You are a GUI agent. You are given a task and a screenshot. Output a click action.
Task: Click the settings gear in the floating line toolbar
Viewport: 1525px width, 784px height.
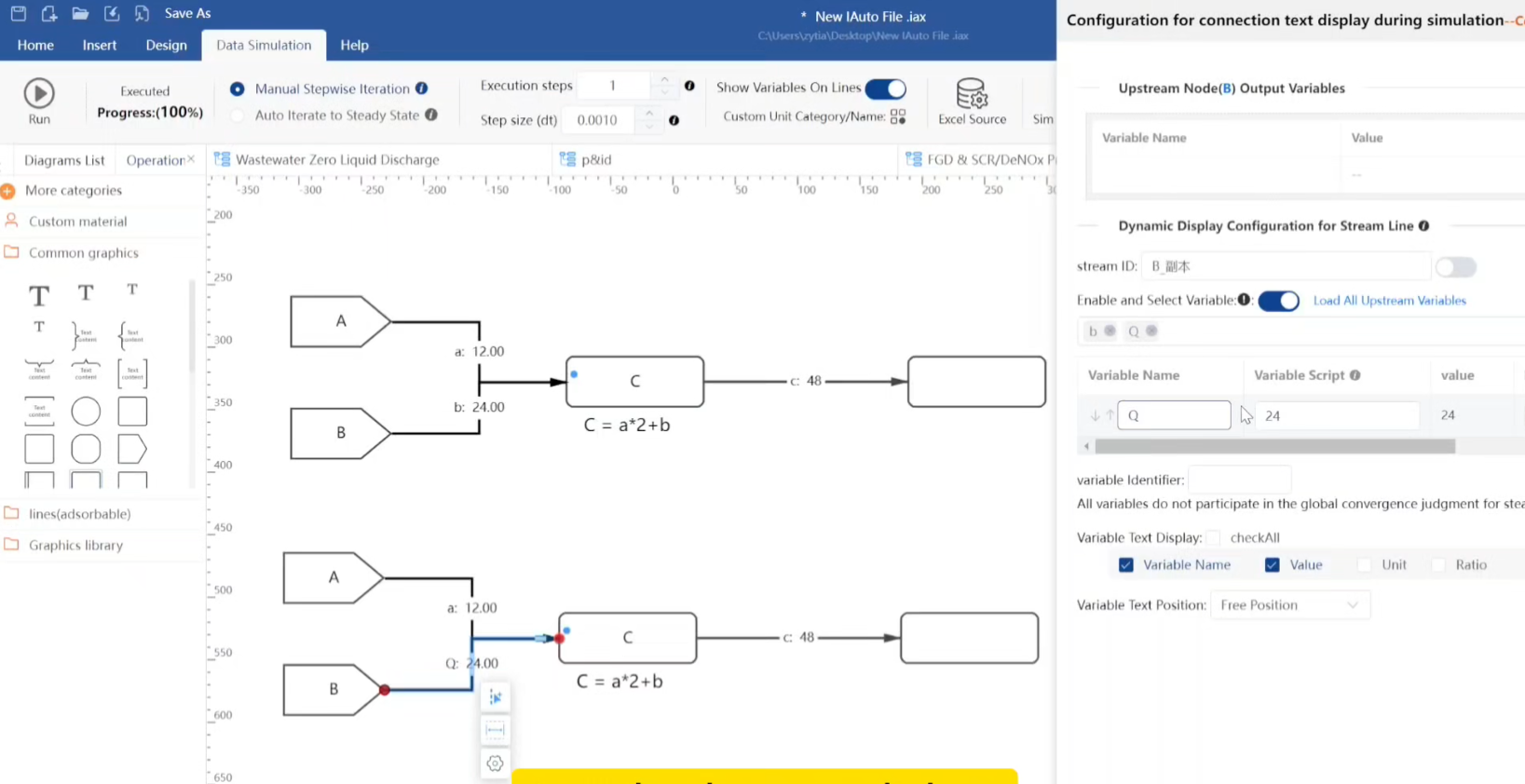click(495, 764)
